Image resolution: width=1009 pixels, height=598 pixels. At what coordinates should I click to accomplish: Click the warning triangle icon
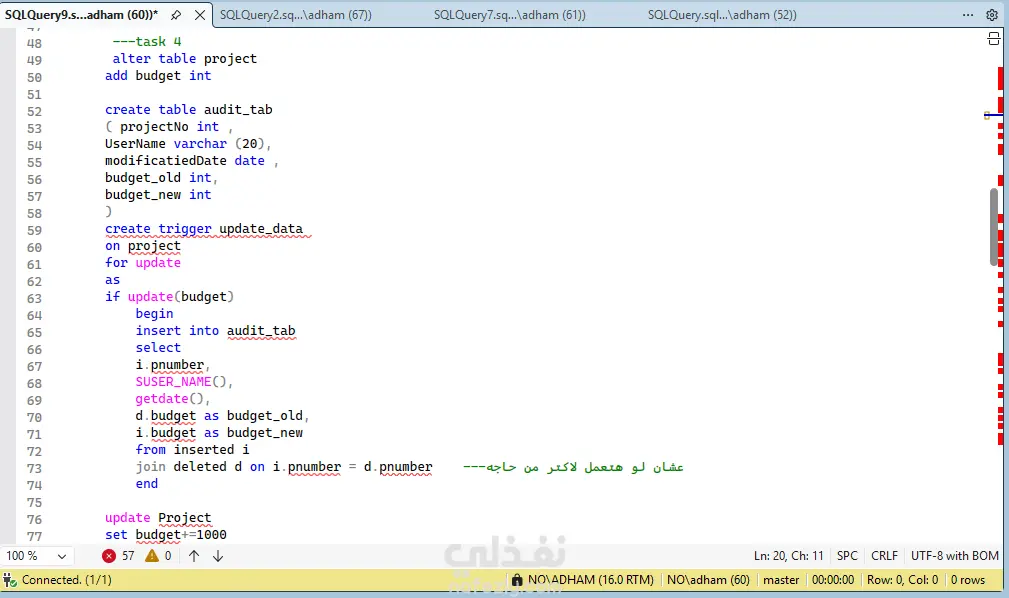(x=152, y=556)
